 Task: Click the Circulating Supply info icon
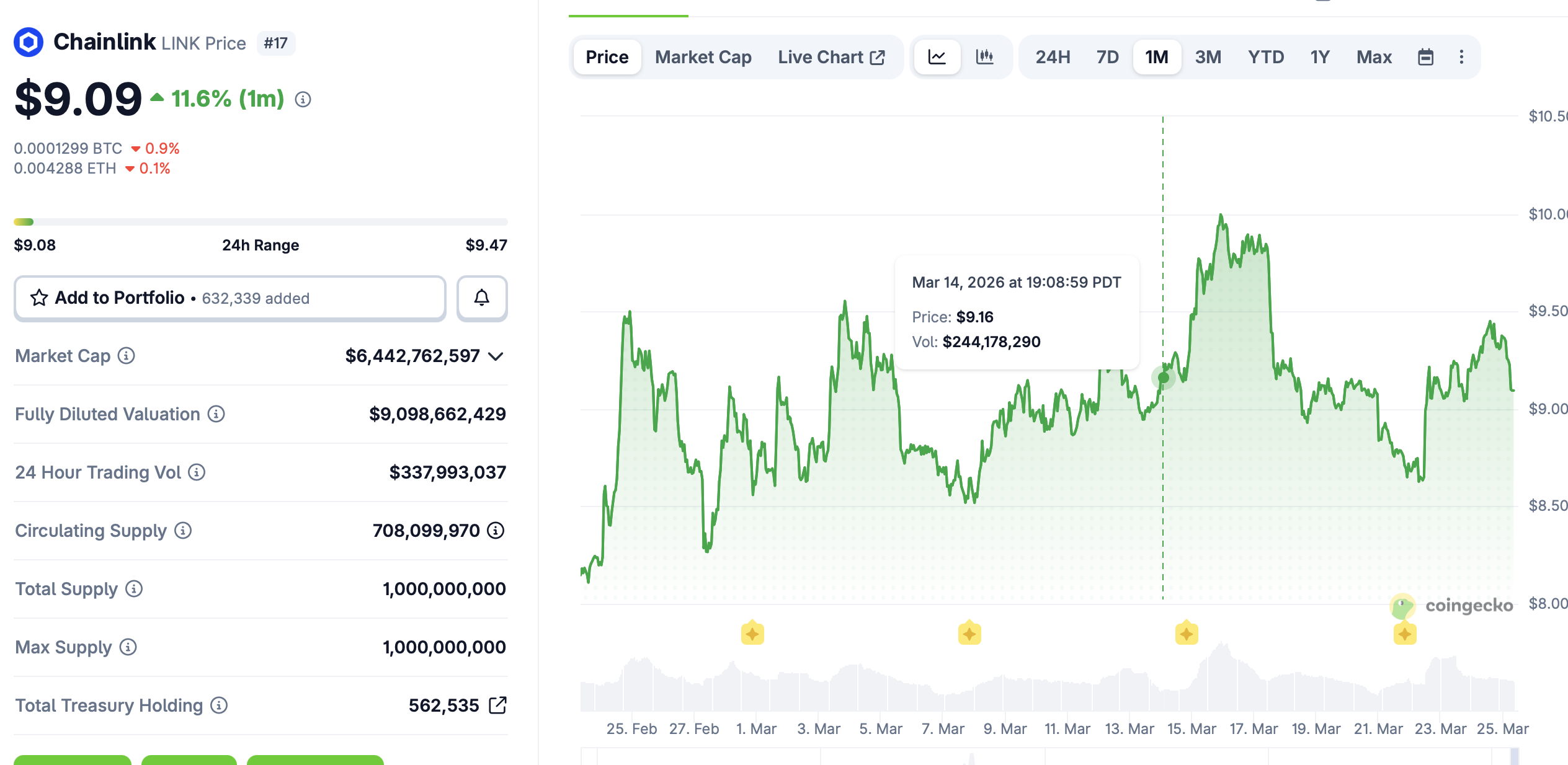(182, 531)
